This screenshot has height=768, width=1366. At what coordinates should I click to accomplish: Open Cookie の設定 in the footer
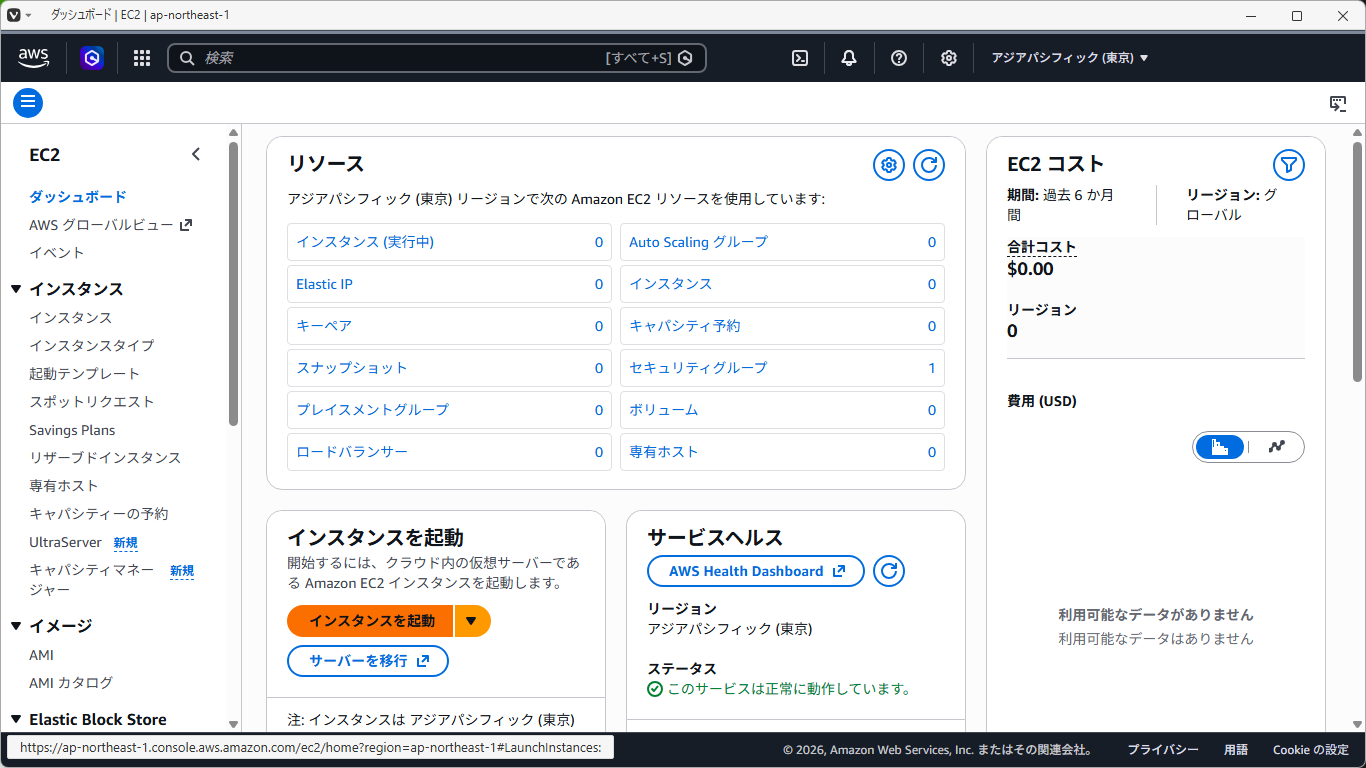point(1311,750)
